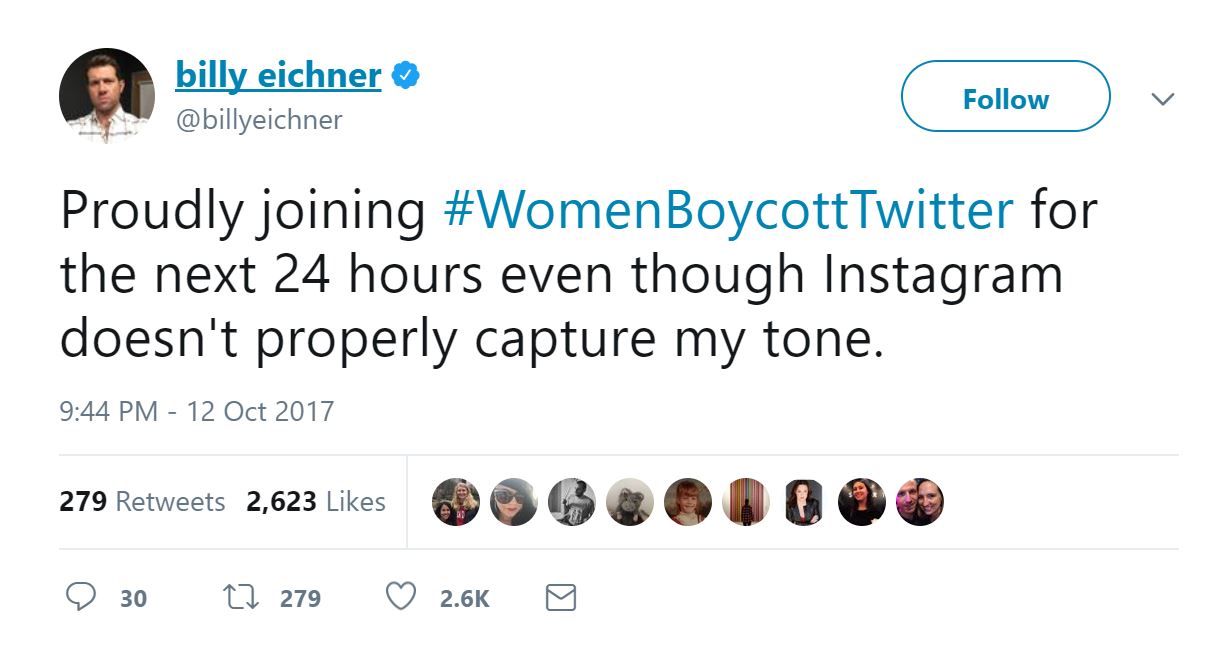
Task: Open the #WomenBoycottTwitter hashtag
Action: (x=727, y=212)
